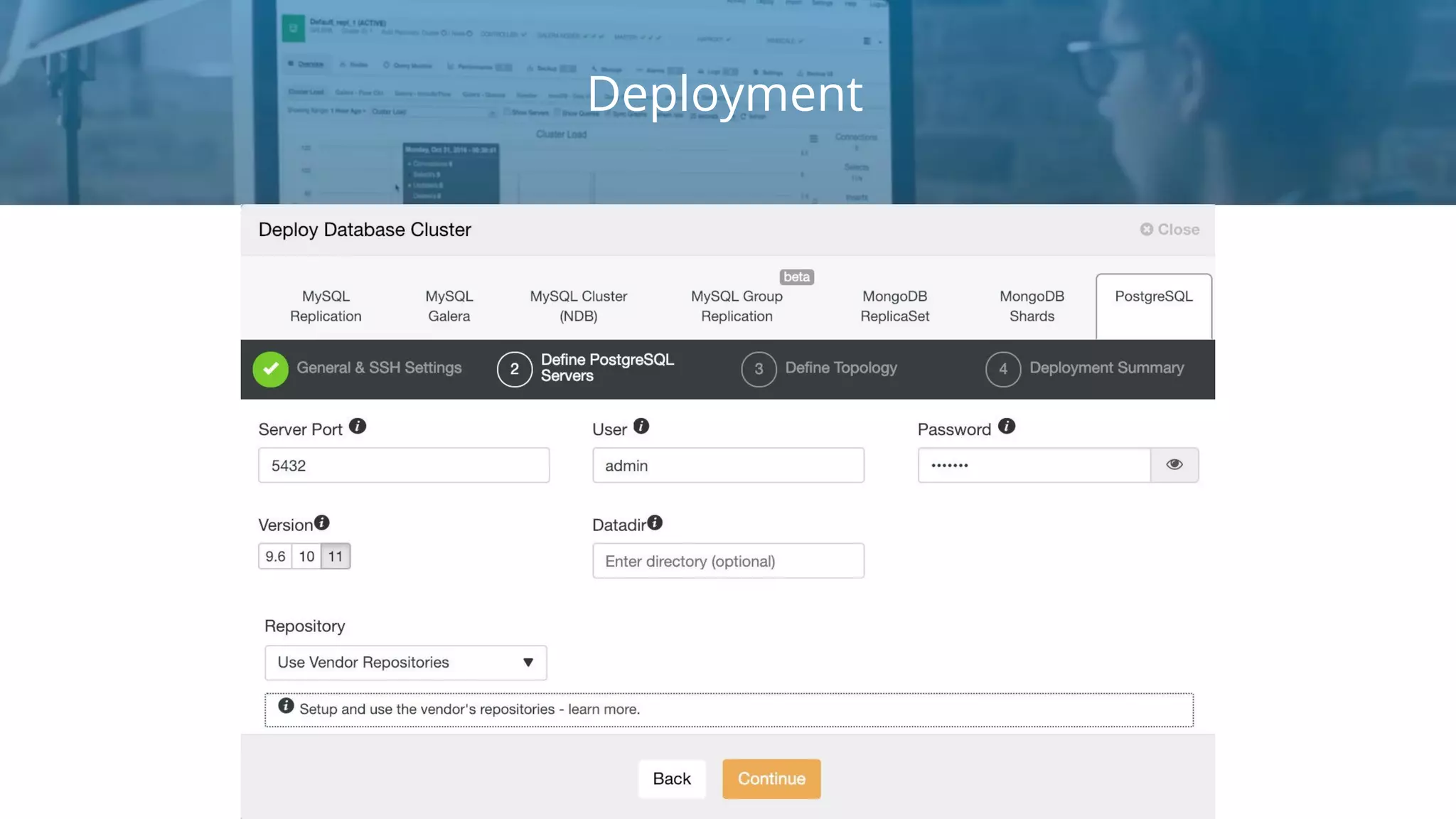
Task: Click Define PostgreSQL Servers step label
Action: click(607, 368)
